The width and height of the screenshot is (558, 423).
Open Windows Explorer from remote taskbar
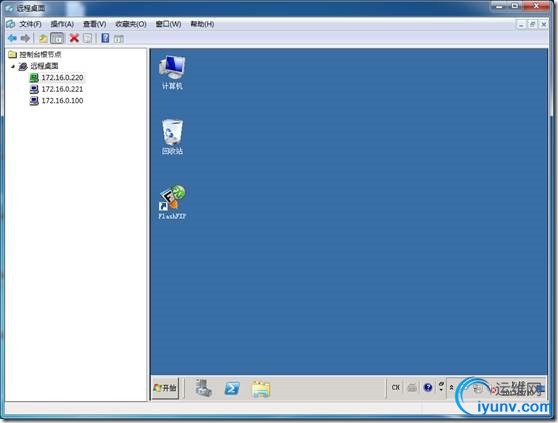(x=261, y=388)
